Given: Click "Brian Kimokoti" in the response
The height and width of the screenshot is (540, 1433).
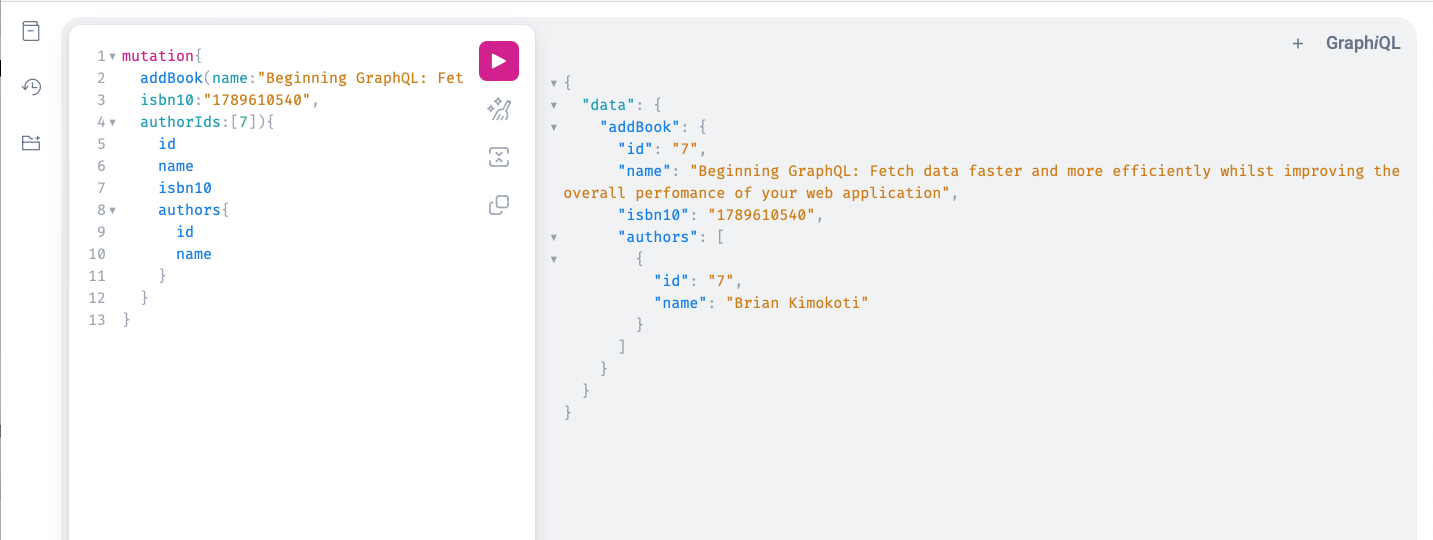Looking at the screenshot, I should pyautogui.click(x=796, y=303).
